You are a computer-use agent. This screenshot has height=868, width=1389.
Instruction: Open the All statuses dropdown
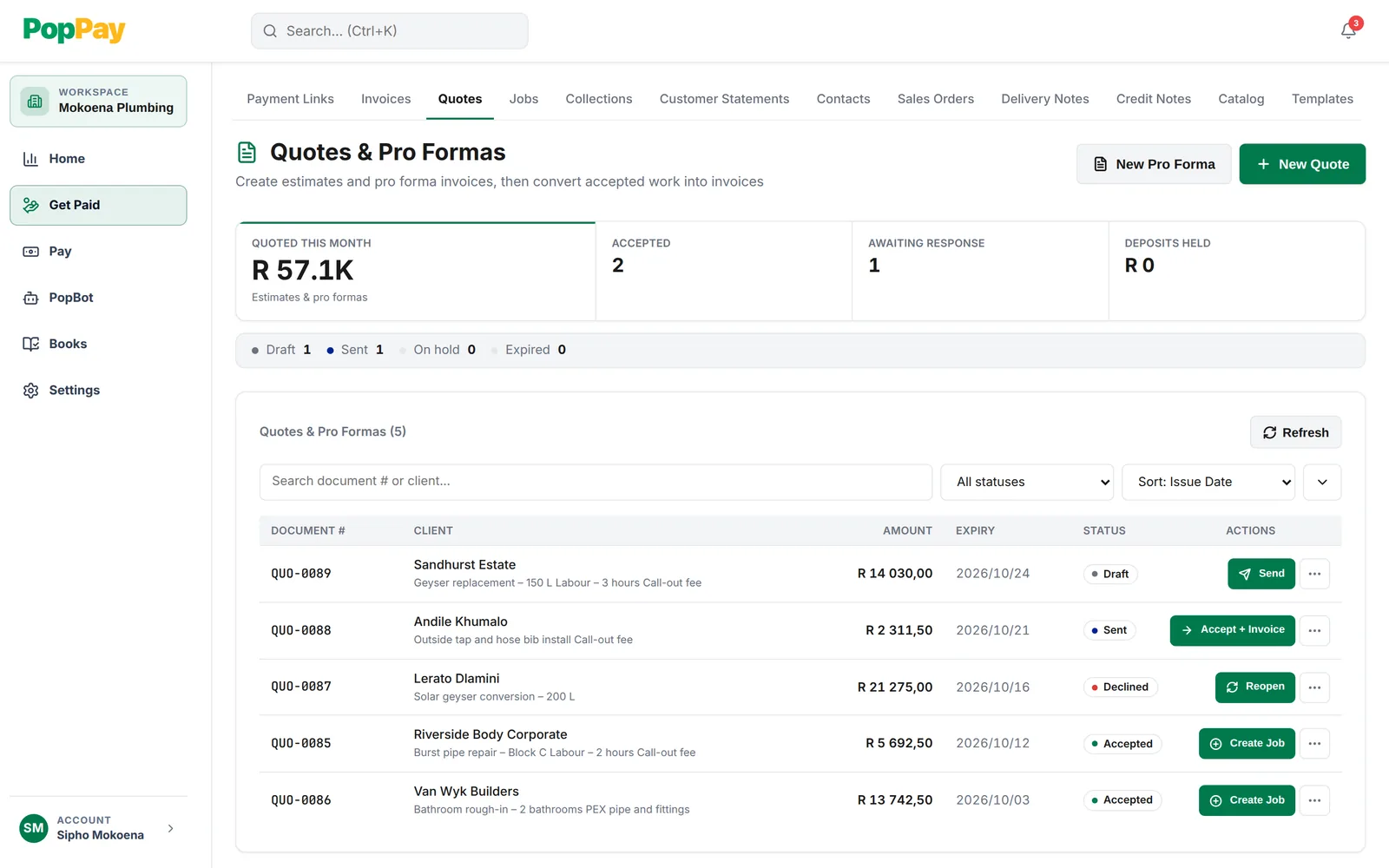coord(1027,482)
